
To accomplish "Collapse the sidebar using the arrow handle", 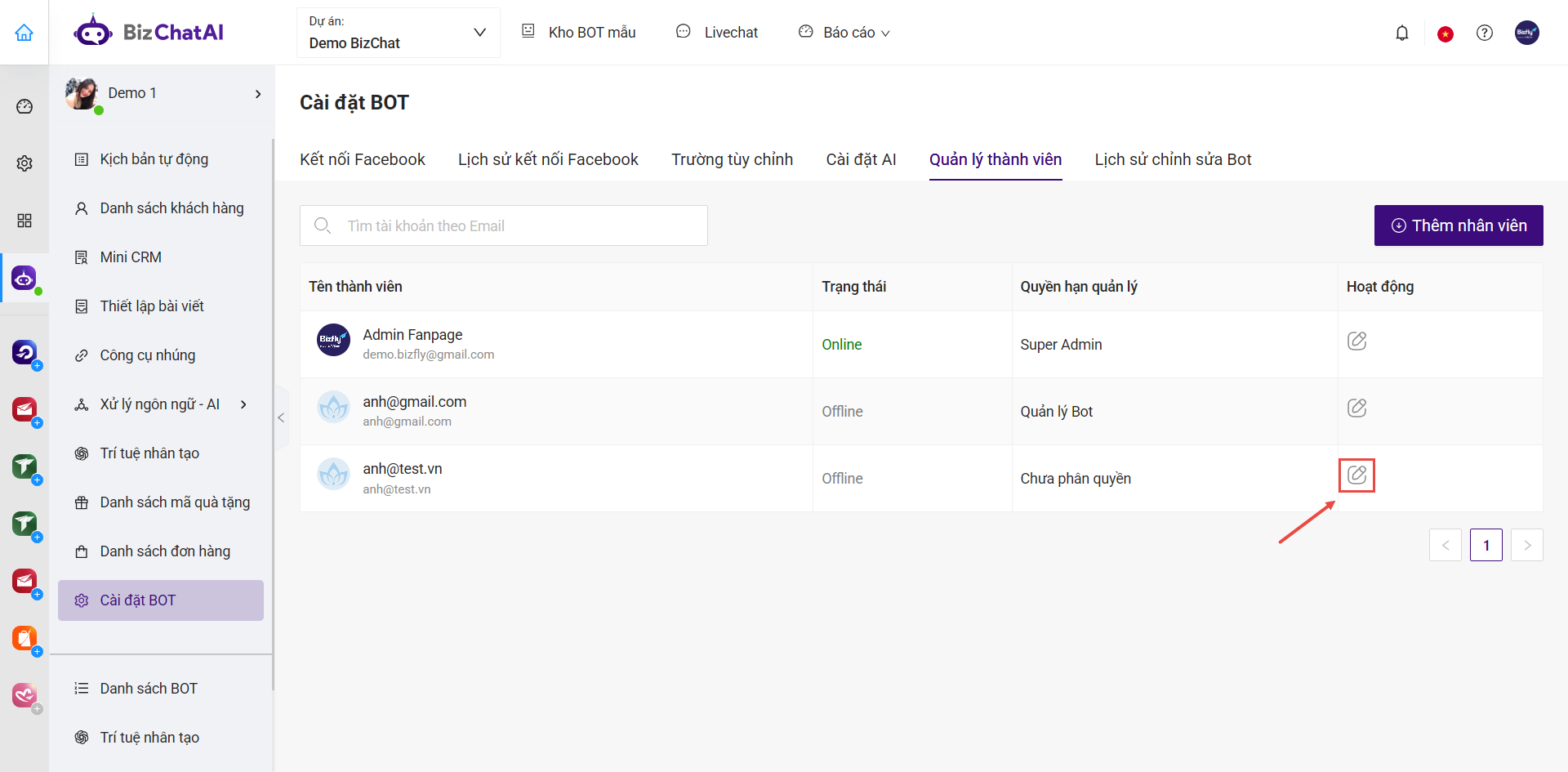I will click(x=281, y=418).
